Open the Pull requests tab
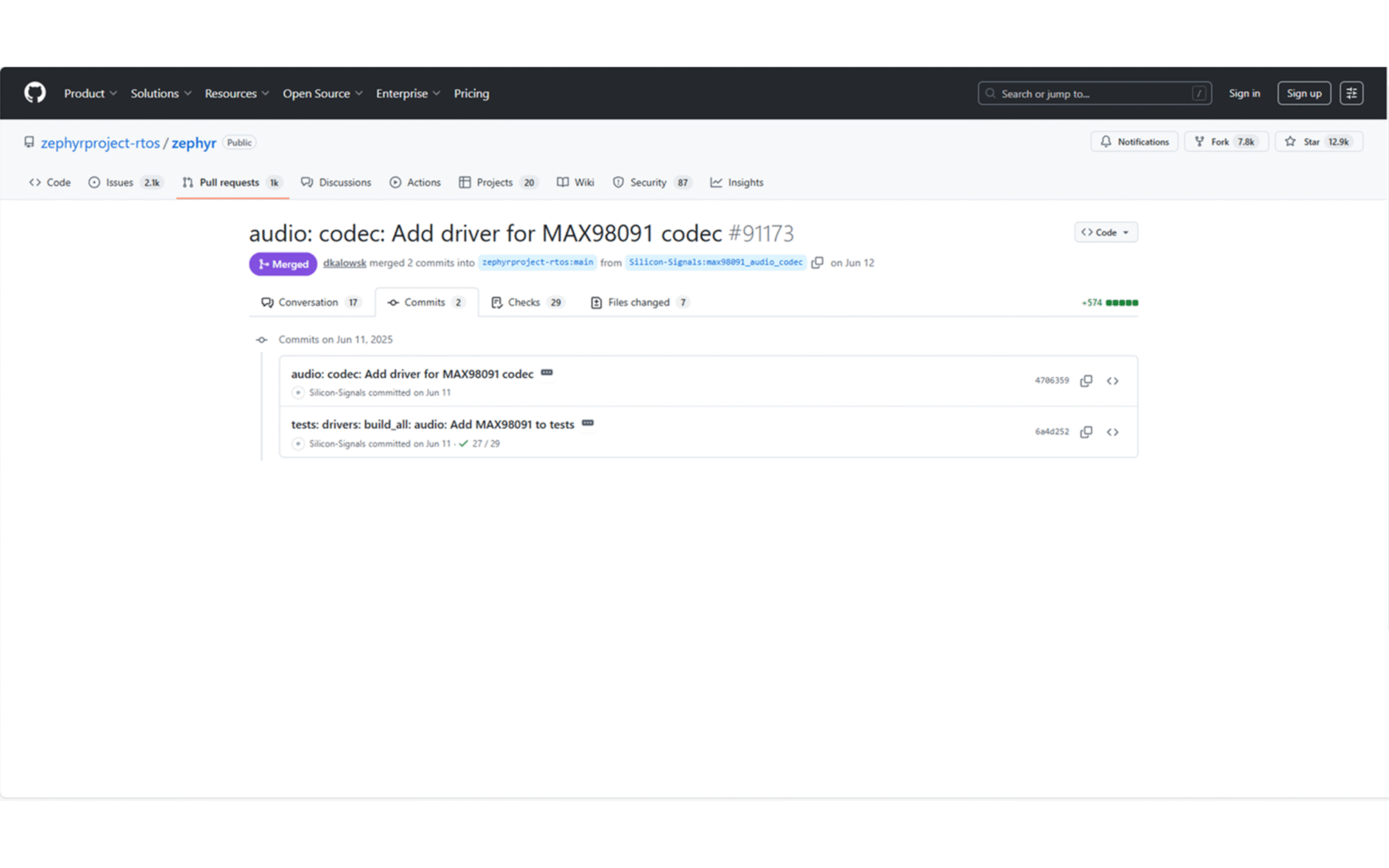The image size is (1389, 868). click(231, 182)
